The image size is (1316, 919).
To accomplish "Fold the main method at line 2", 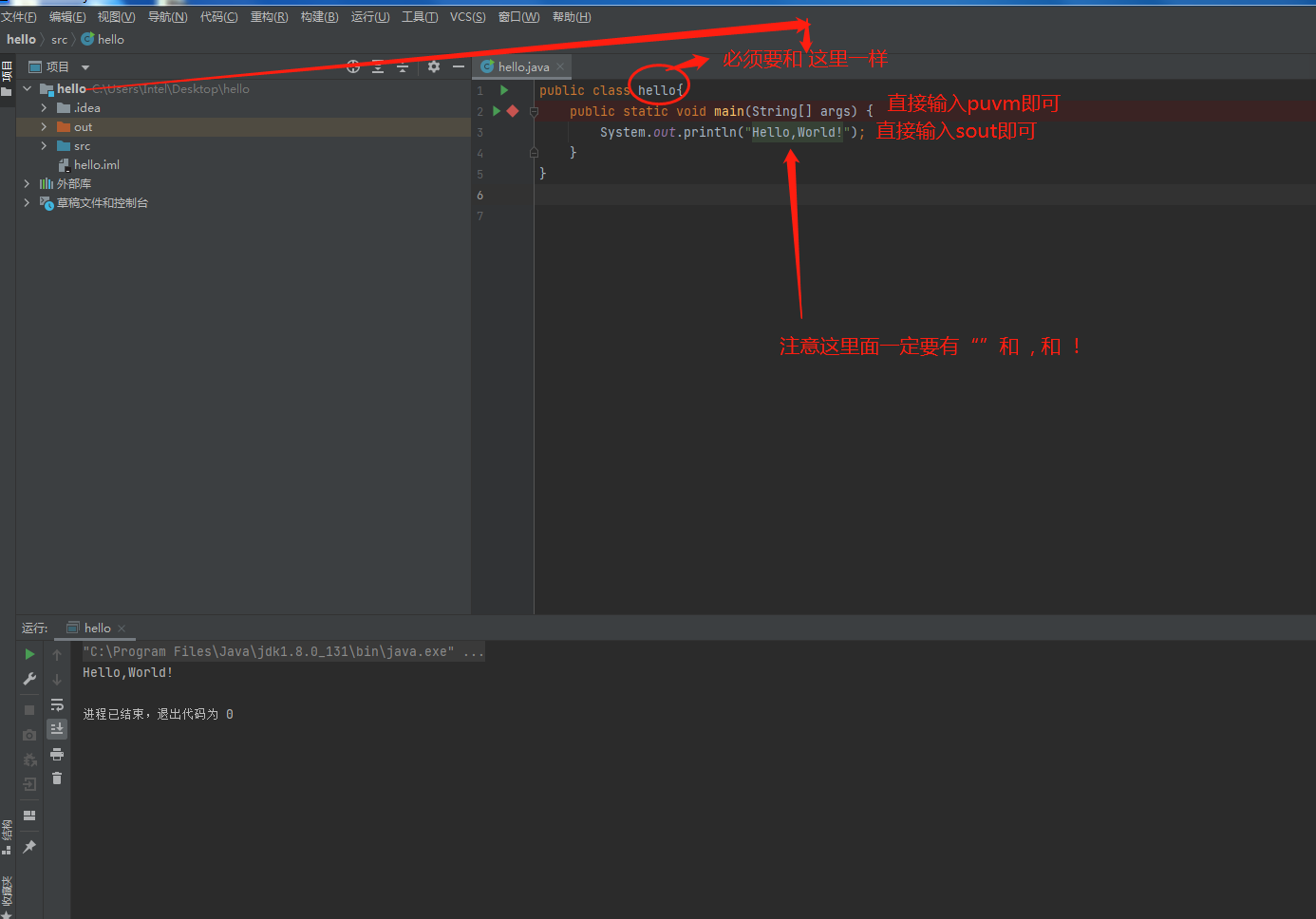I will tap(534, 111).
